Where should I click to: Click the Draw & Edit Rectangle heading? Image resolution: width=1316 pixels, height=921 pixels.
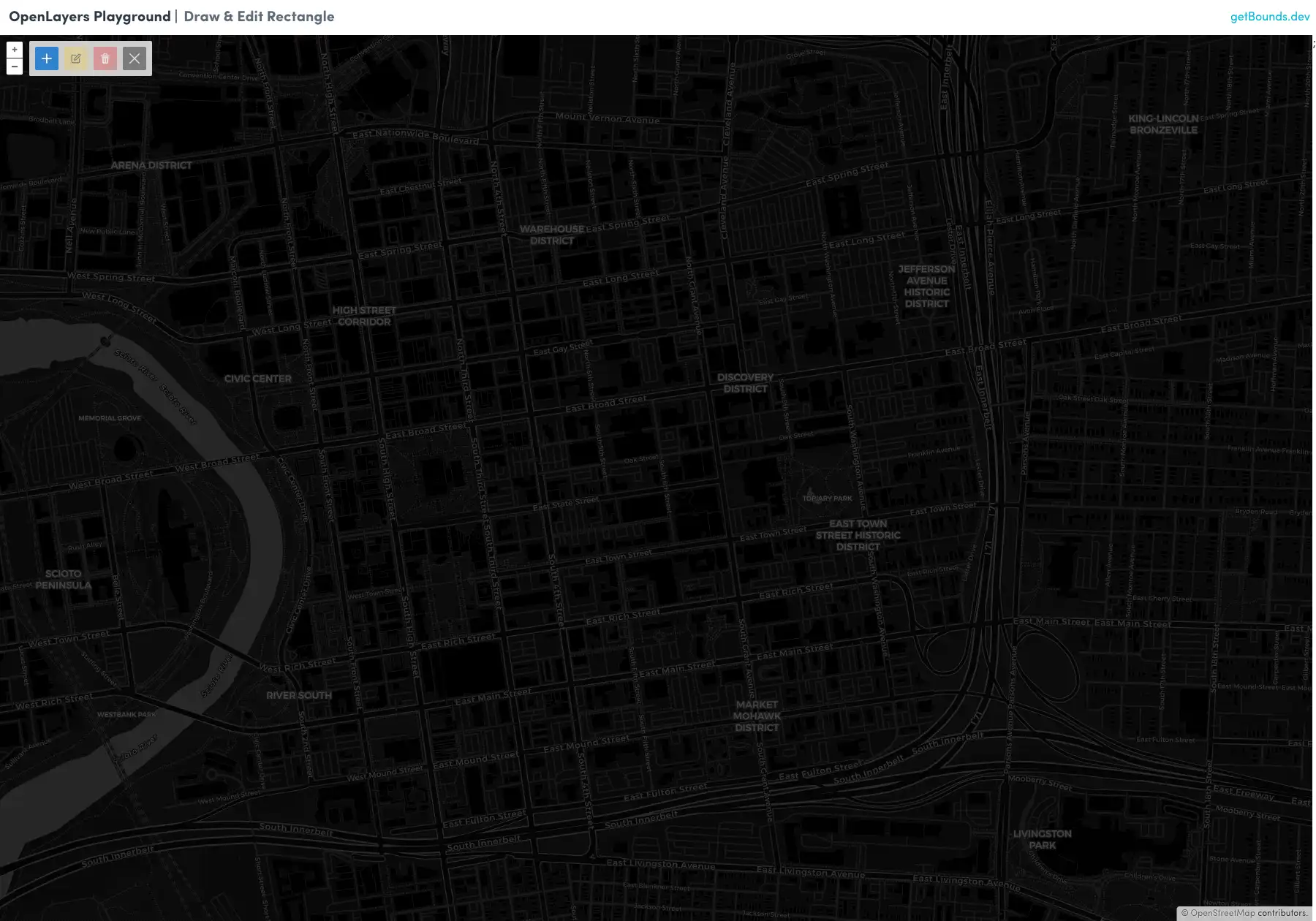coord(259,16)
